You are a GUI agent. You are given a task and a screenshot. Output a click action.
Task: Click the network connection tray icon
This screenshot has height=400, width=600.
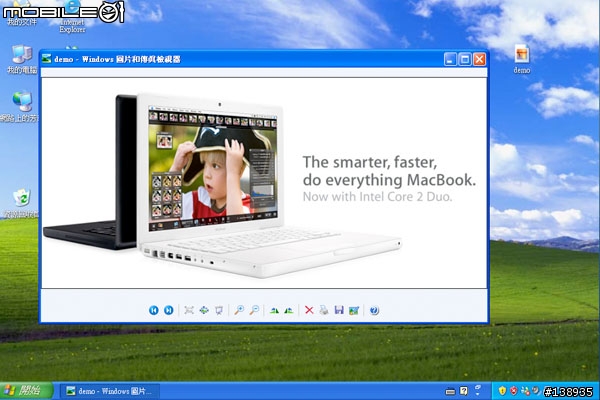(x=525, y=391)
